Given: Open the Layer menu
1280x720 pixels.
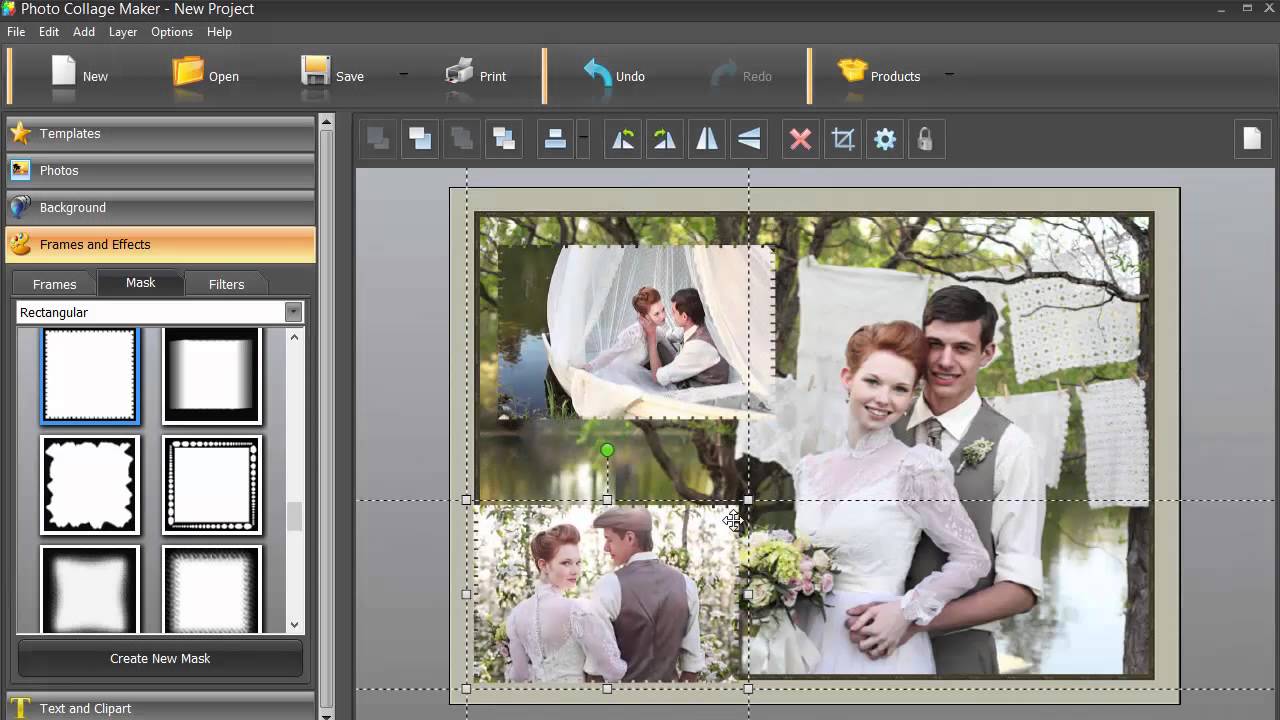Looking at the screenshot, I should [123, 32].
